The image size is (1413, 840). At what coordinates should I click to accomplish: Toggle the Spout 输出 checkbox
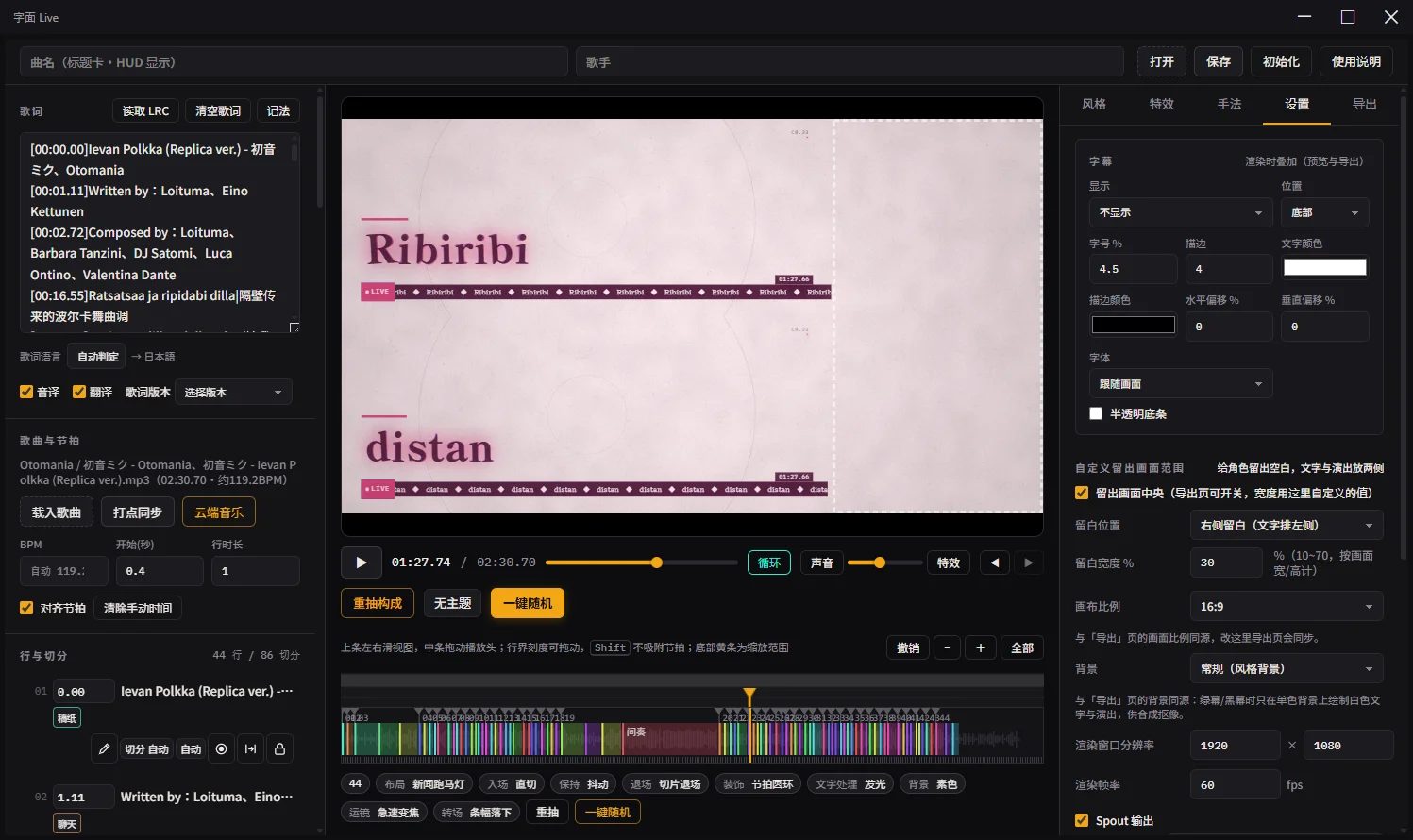[1082, 820]
